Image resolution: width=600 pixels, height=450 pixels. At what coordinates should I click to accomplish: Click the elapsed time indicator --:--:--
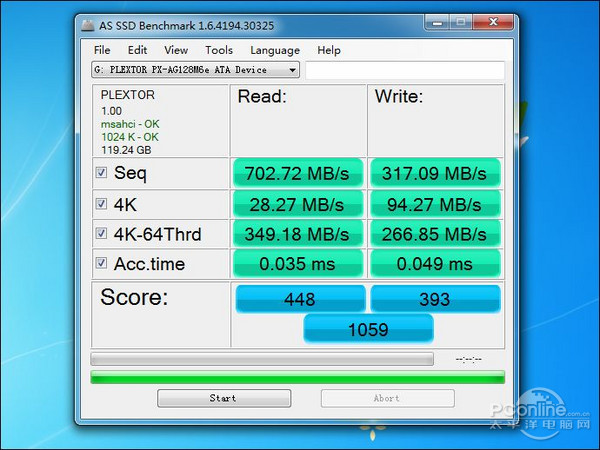tap(469, 359)
